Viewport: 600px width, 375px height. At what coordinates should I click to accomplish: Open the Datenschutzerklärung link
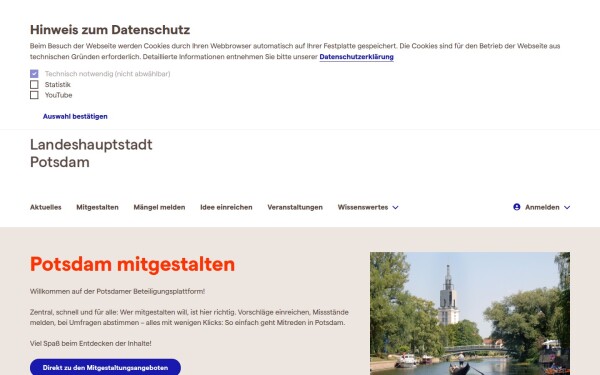pyautogui.click(x=356, y=57)
